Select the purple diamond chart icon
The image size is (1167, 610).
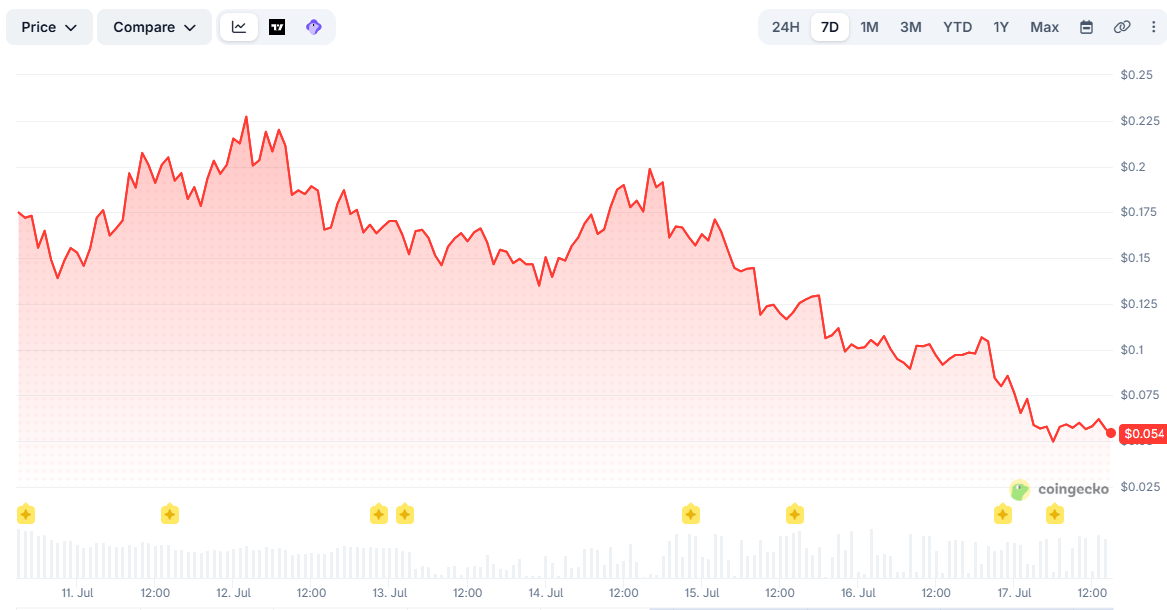pos(314,28)
